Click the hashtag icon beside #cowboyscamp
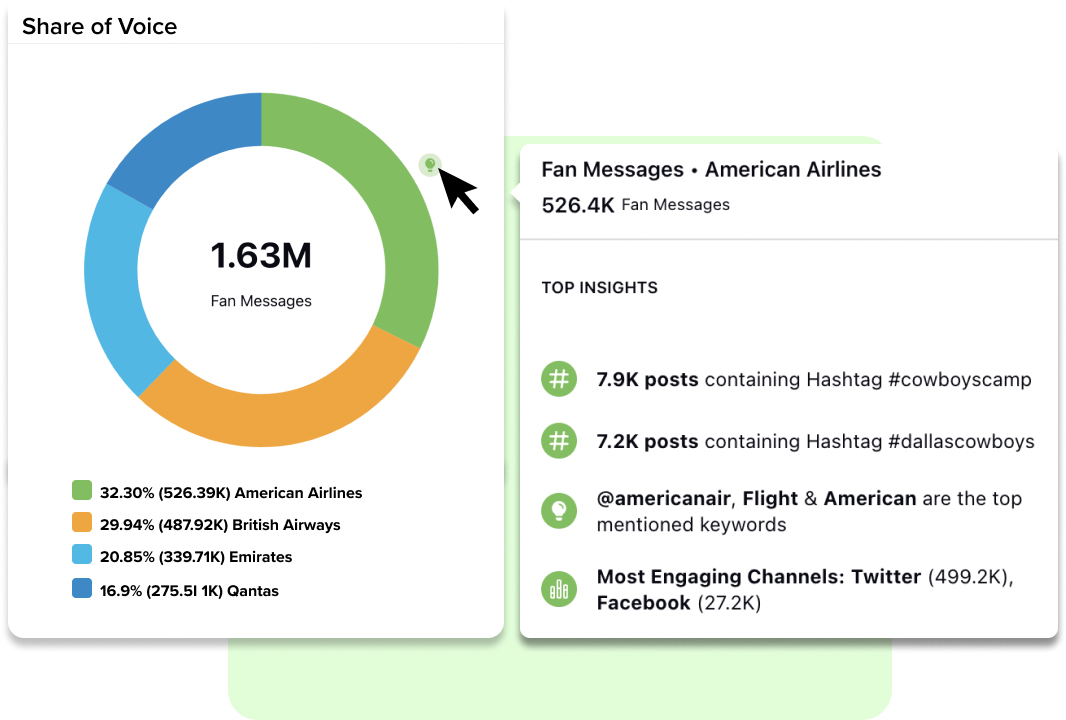This screenshot has height=720, width=1066. click(559, 379)
